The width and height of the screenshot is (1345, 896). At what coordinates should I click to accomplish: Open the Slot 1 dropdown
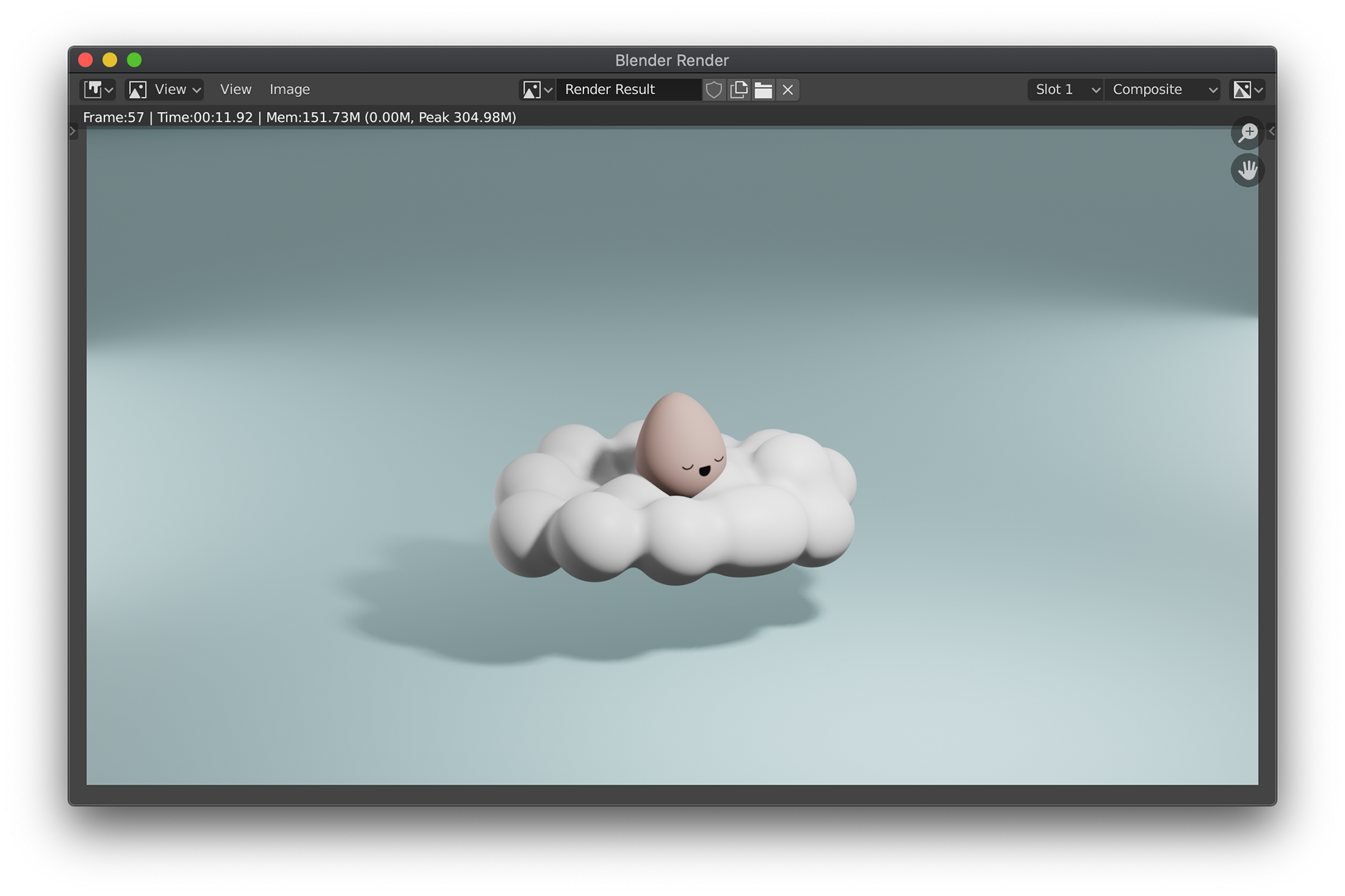1065,90
